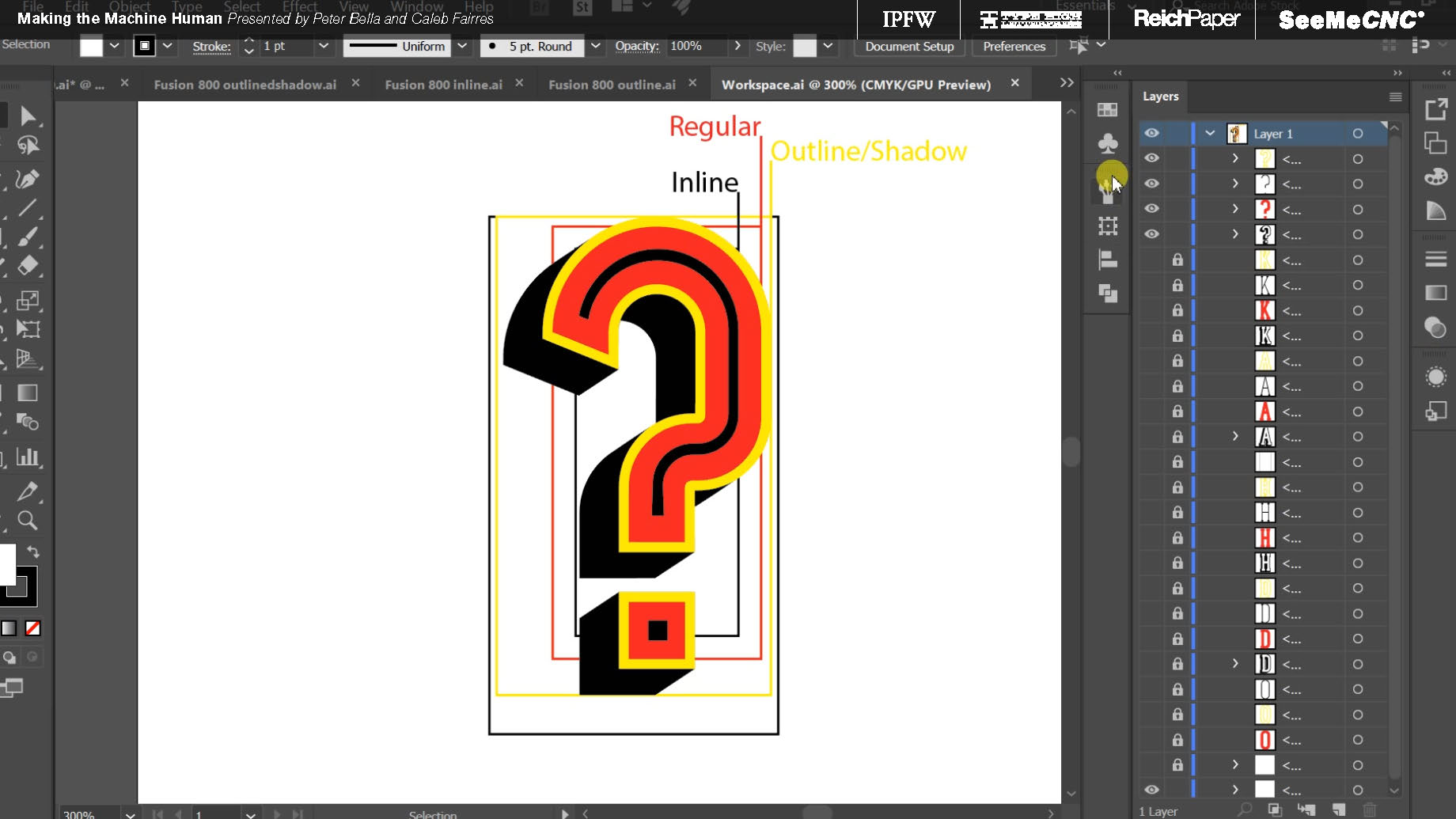The image size is (1456, 819).
Task: Select the Column Graph tool
Action: point(28,457)
